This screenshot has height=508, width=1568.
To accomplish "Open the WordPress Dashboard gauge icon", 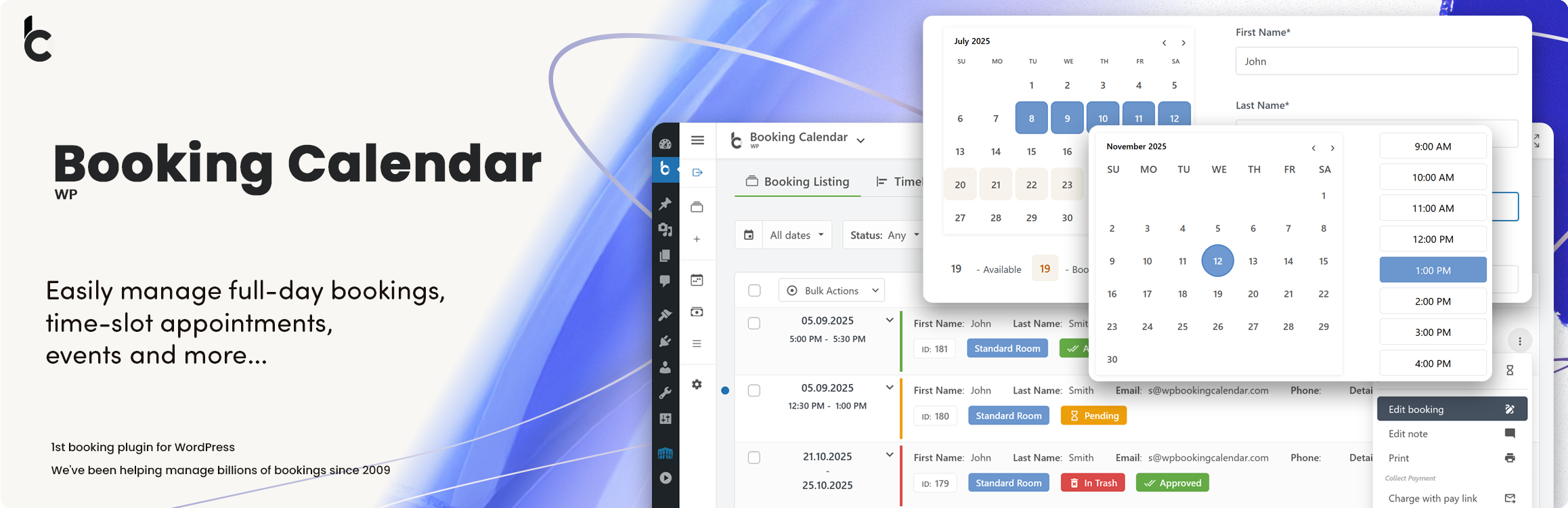I will (666, 144).
